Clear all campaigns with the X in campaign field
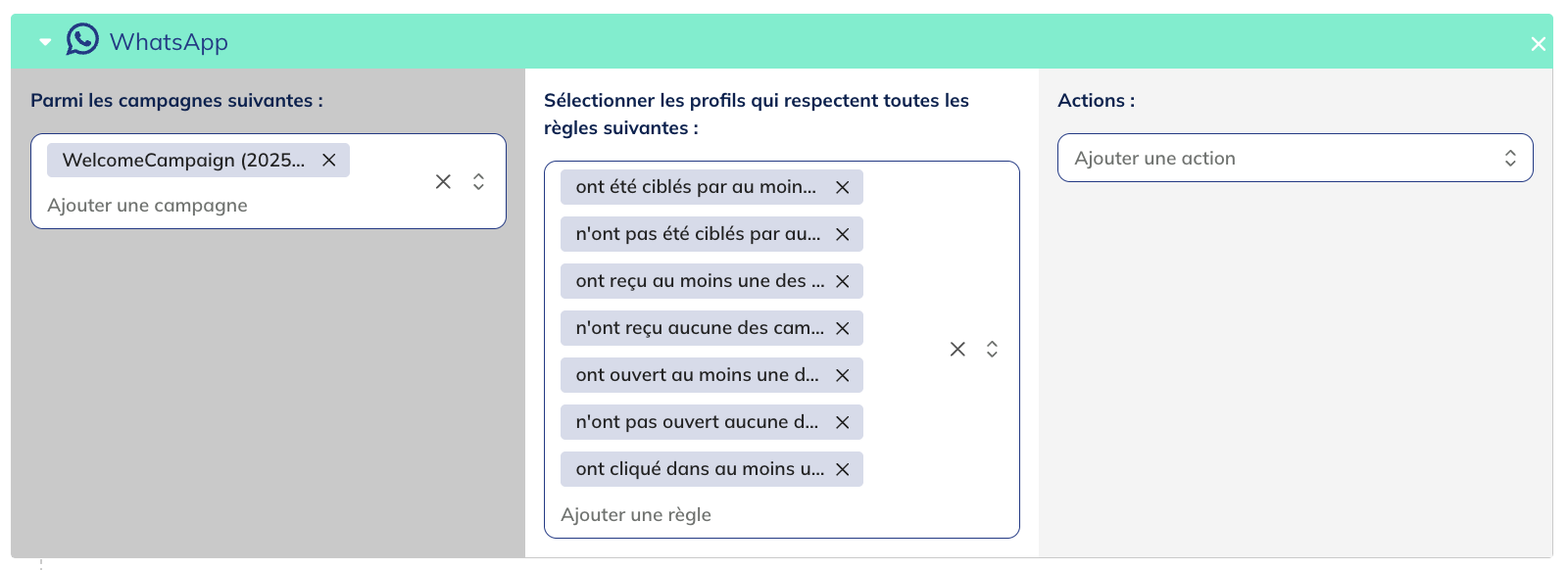Viewport: 1568px width, 570px height. pyautogui.click(x=443, y=181)
